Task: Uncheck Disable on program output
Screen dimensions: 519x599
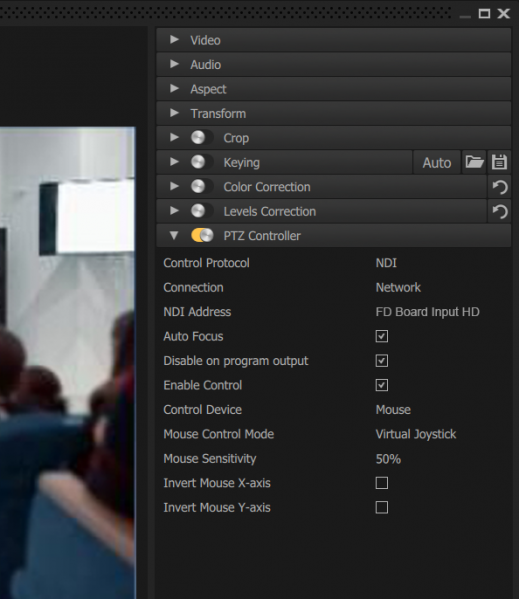Action: (382, 361)
